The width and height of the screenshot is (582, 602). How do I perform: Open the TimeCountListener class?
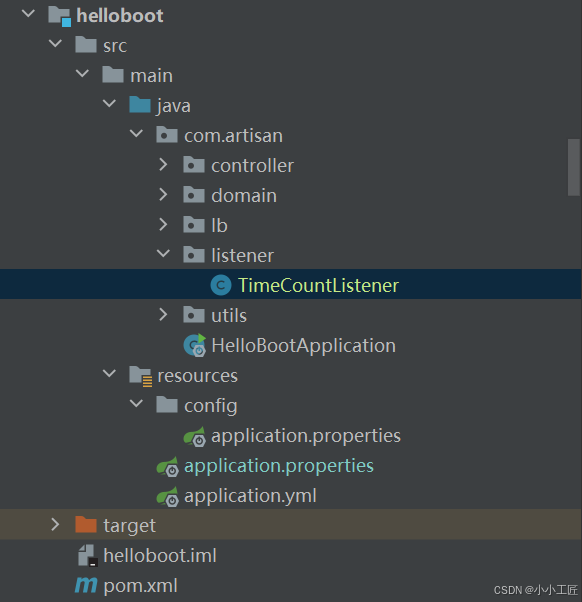pyautogui.click(x=318, y=285)
